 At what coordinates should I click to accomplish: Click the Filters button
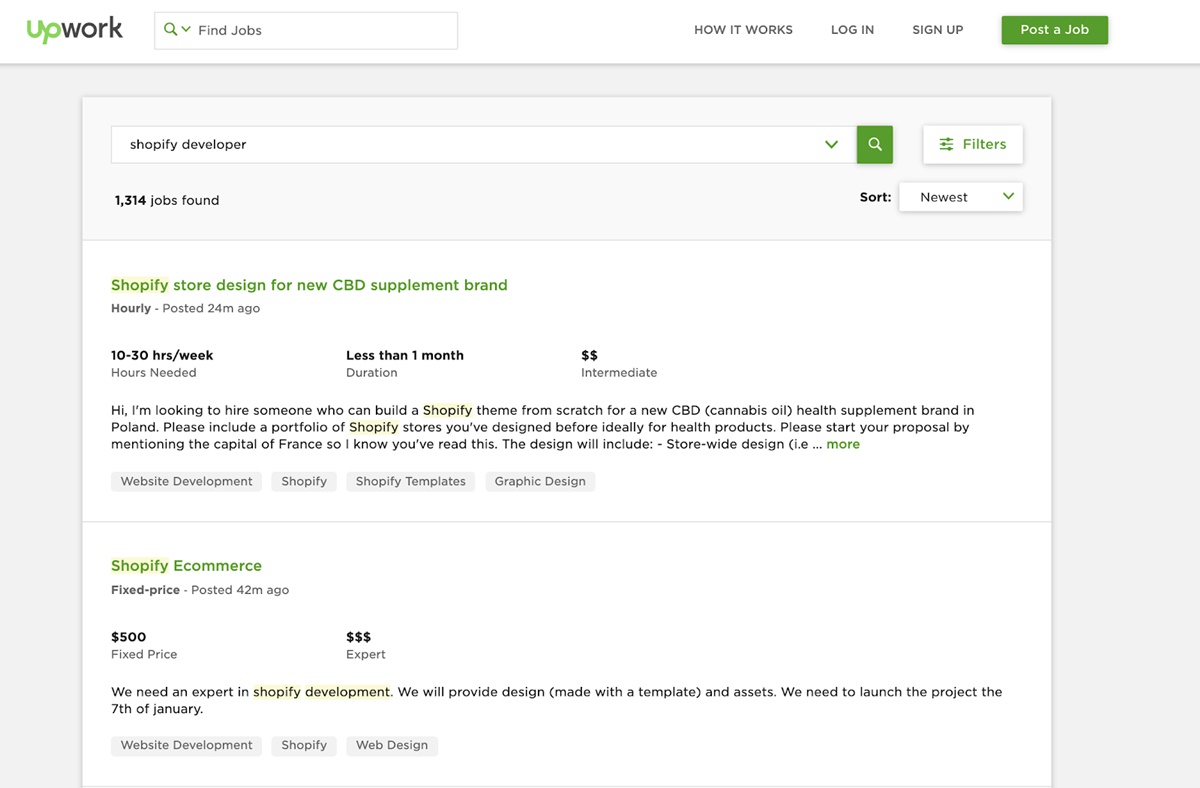tap(972, 144)
